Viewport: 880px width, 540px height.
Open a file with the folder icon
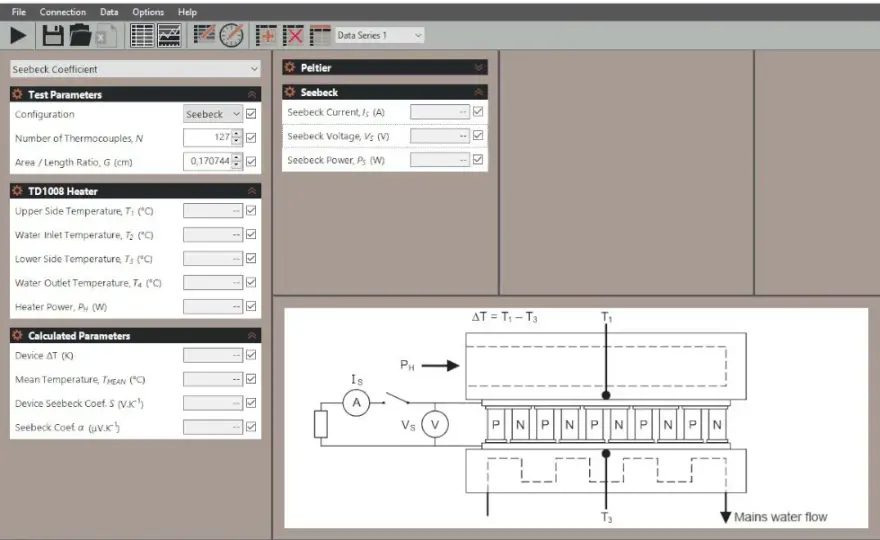80,35
